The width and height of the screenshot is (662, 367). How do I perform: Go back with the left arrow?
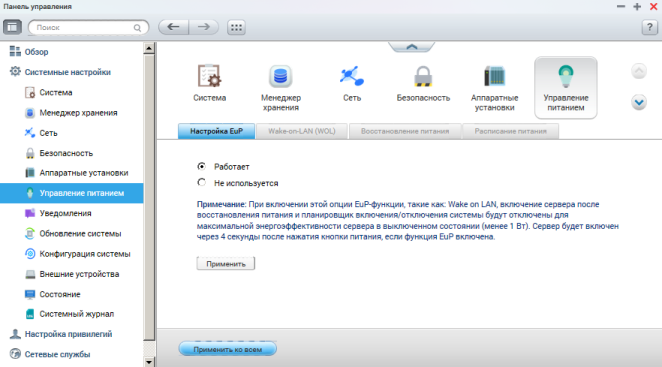tap(173, 27)
